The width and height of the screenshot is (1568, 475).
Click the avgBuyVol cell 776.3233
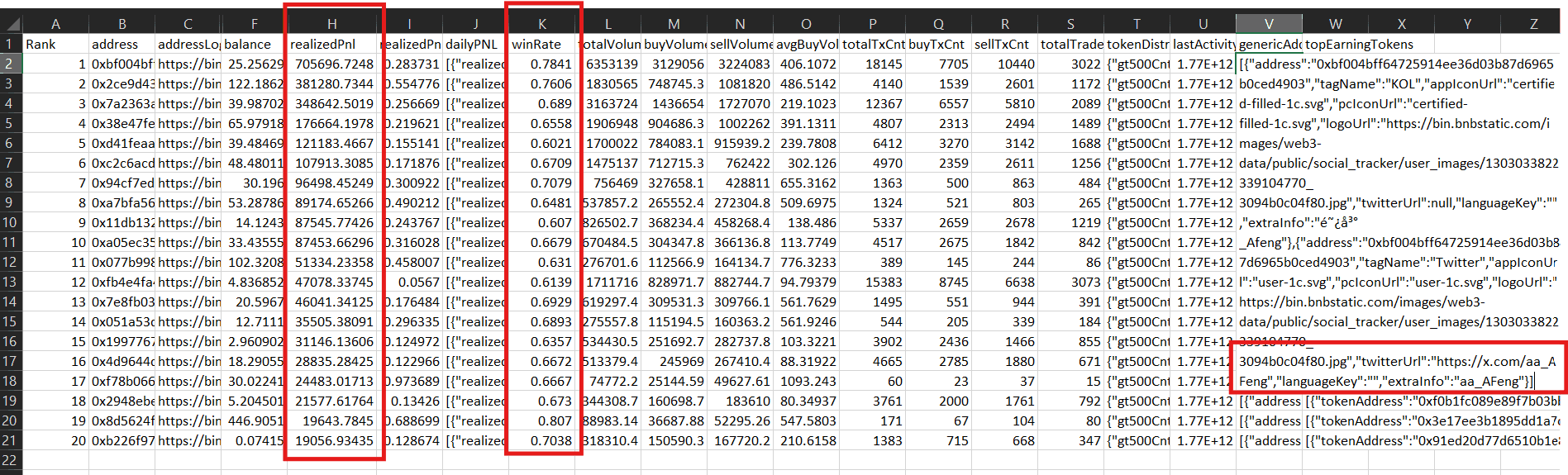[806, 262]
